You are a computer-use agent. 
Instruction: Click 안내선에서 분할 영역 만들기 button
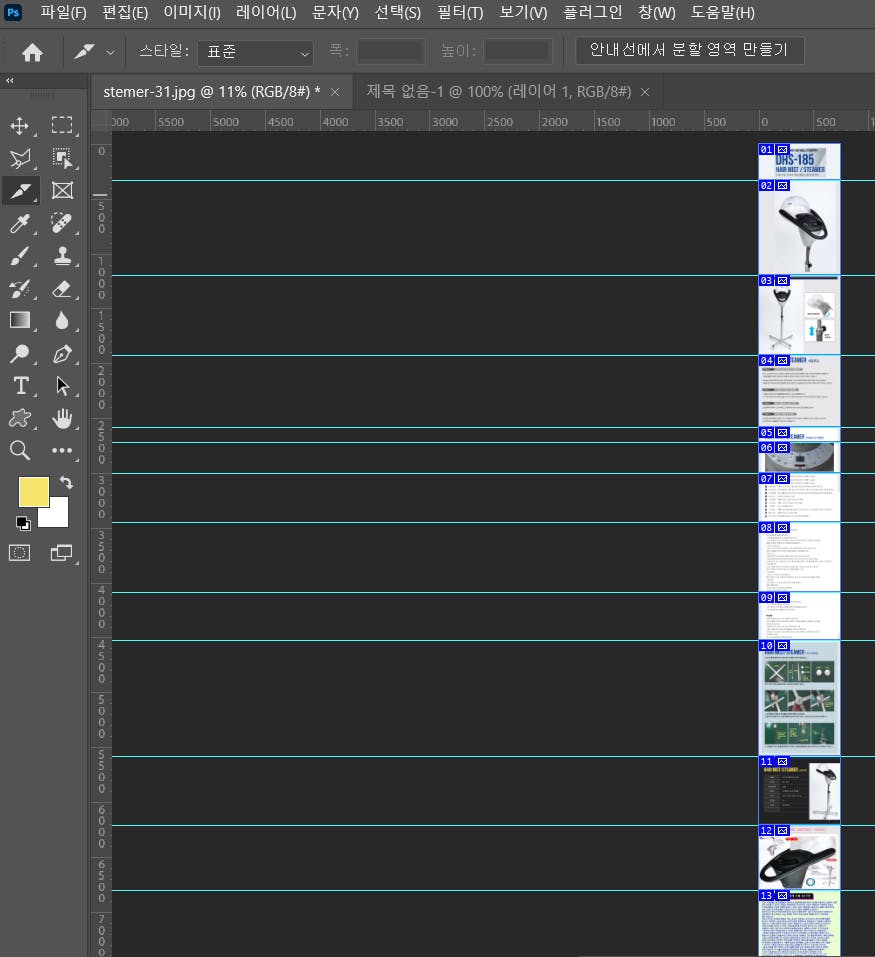(x=689, y=50)
